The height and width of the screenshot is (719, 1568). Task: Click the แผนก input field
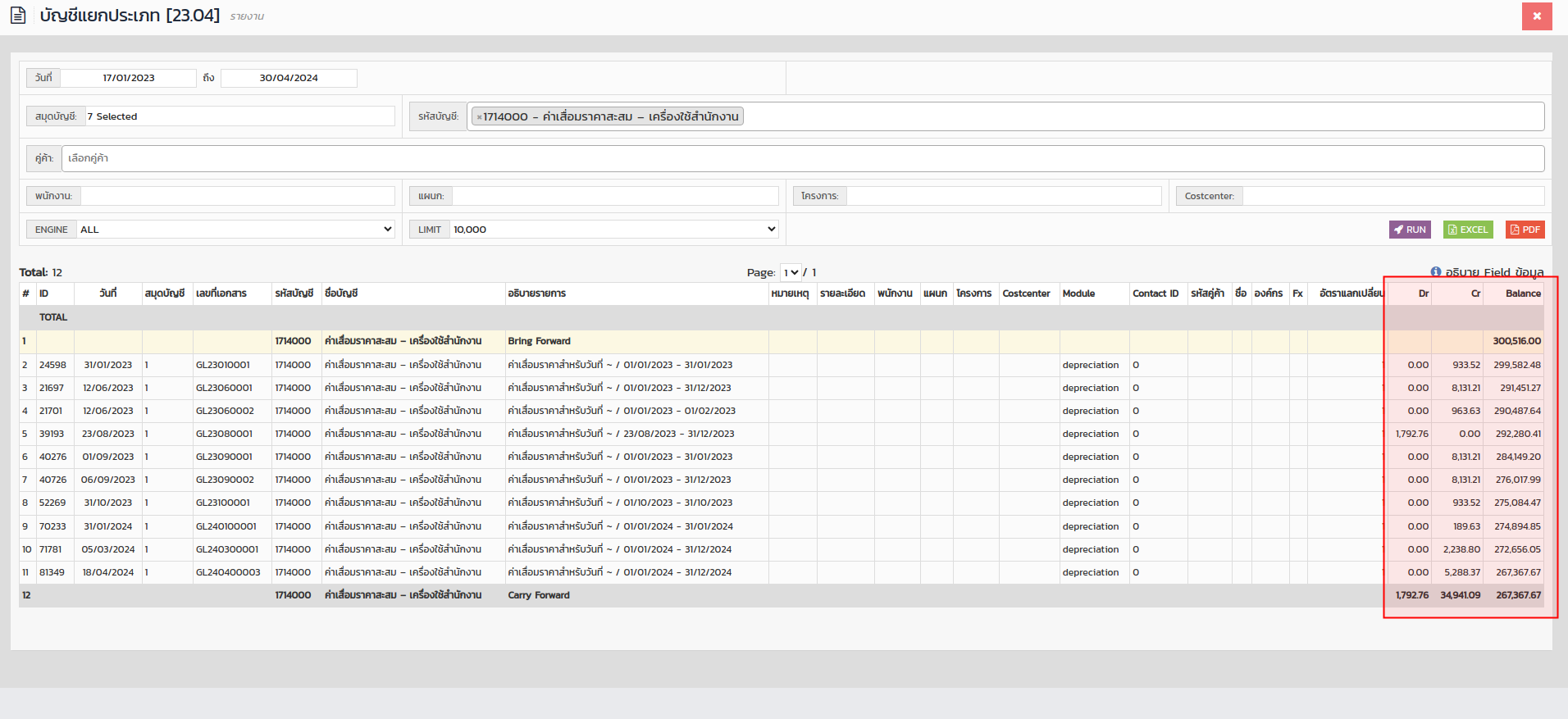click(615, 196)
